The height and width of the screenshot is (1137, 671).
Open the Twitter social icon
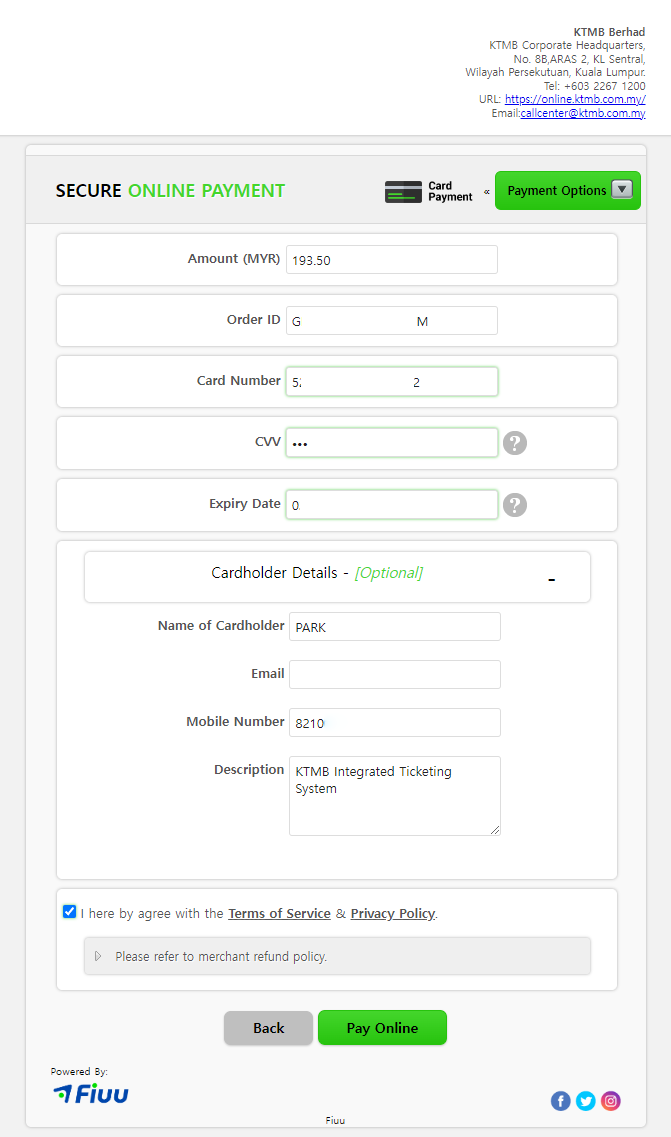coord(585,1101)
